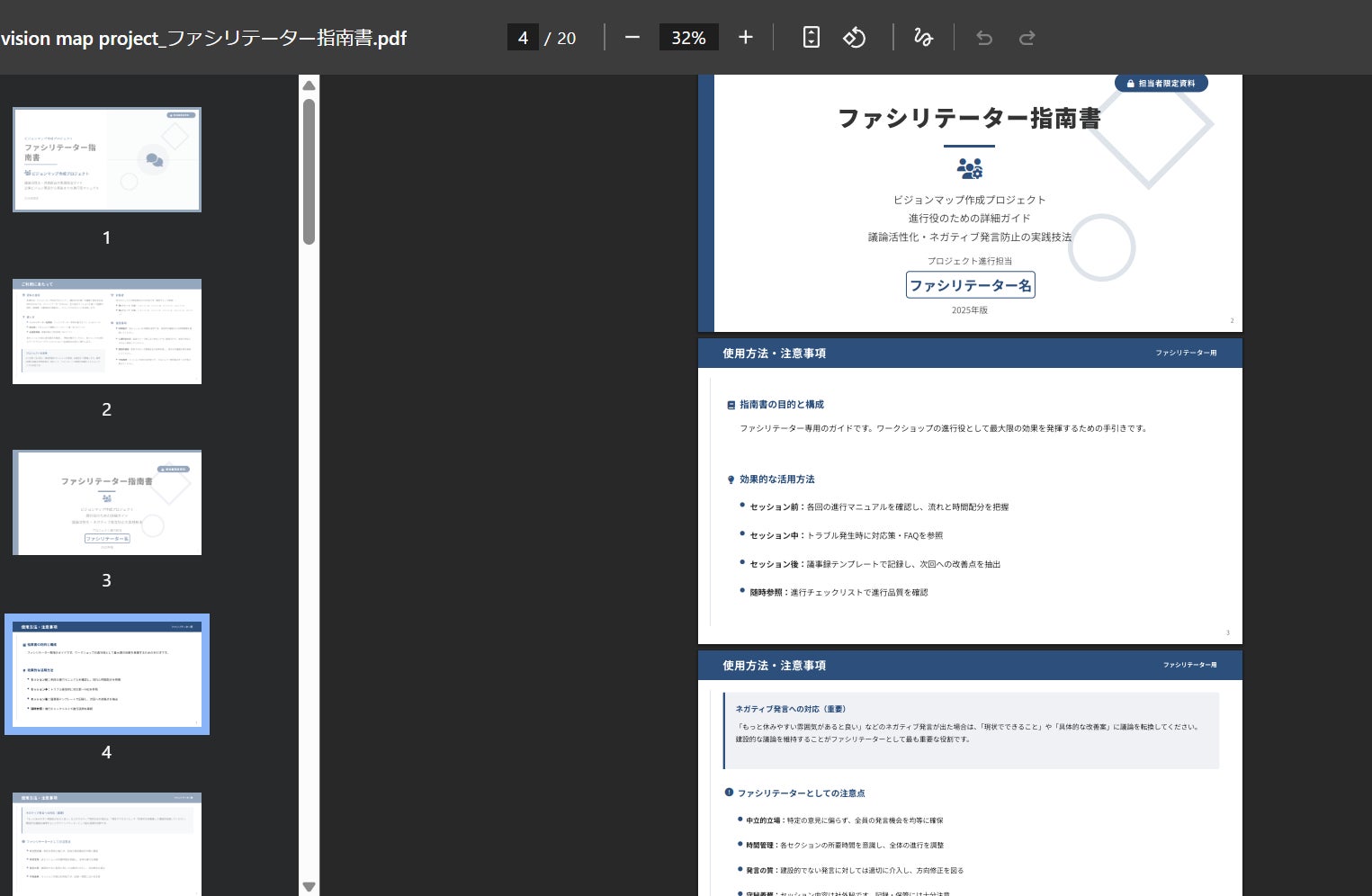
Task: Click the セッション後 bullet line
Action: pyautogui.click(x=874, y=564)
